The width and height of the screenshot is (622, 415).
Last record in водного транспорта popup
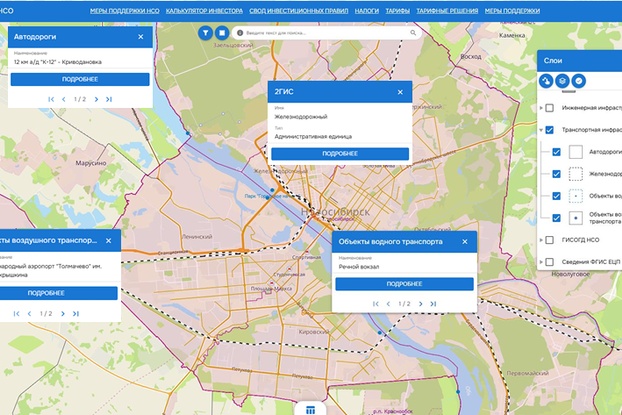[x=434, y=304]
